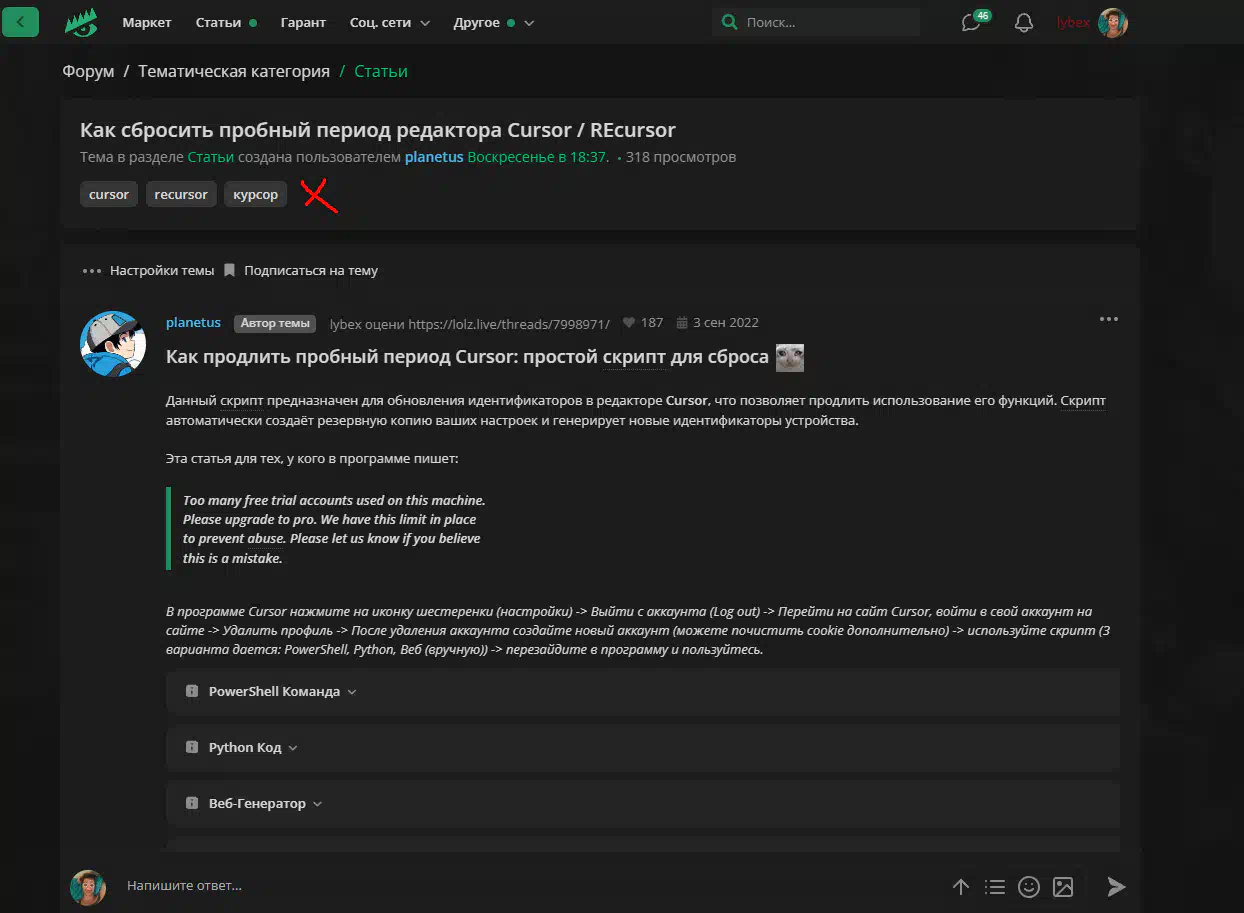
Task: Click the Воскресенье в 18:37 timestamp
Action: click(x=538, y=157)
